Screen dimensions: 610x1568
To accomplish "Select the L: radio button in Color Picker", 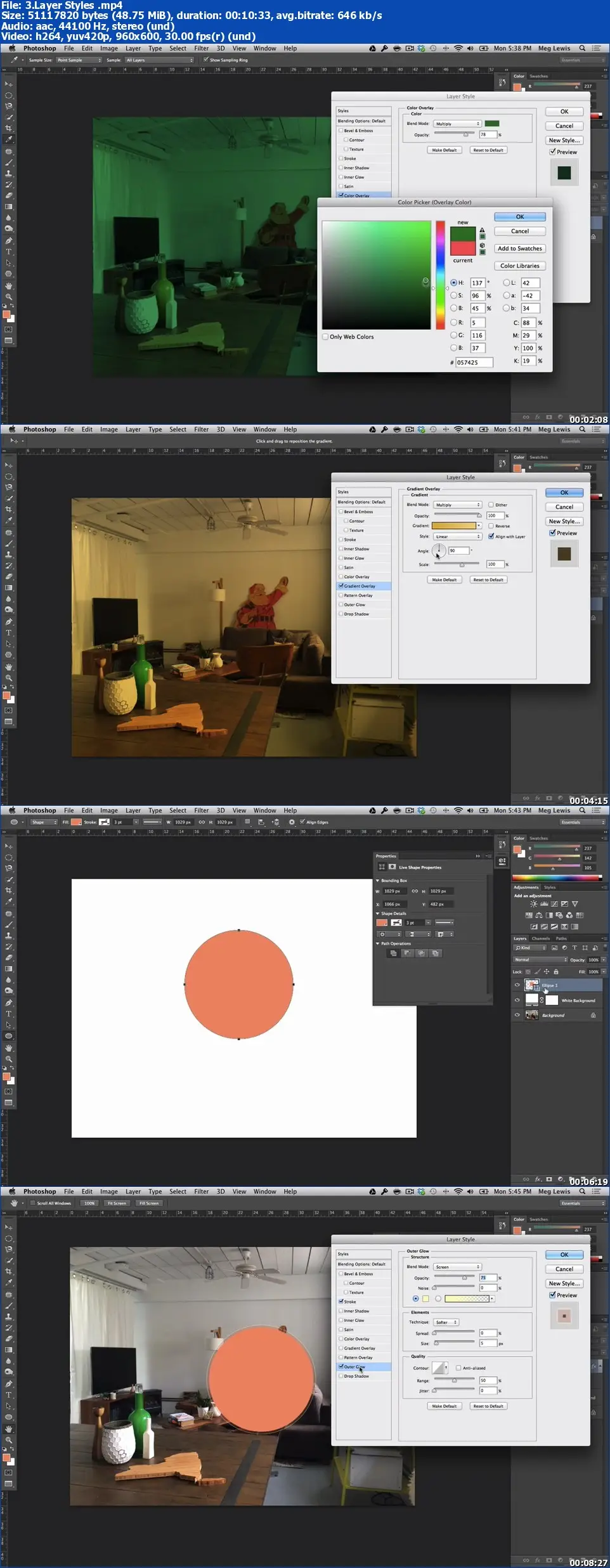I will 506,283.
